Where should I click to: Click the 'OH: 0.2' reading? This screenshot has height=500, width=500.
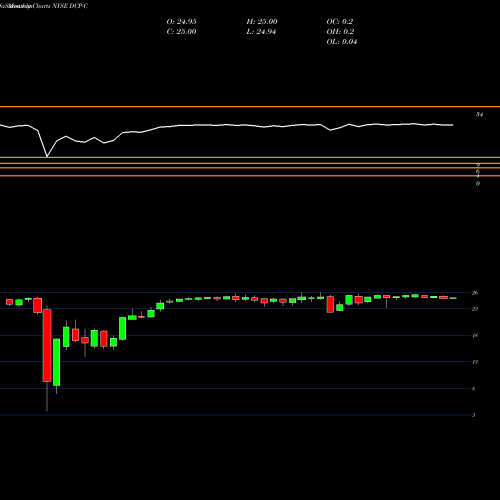[340, 32]
